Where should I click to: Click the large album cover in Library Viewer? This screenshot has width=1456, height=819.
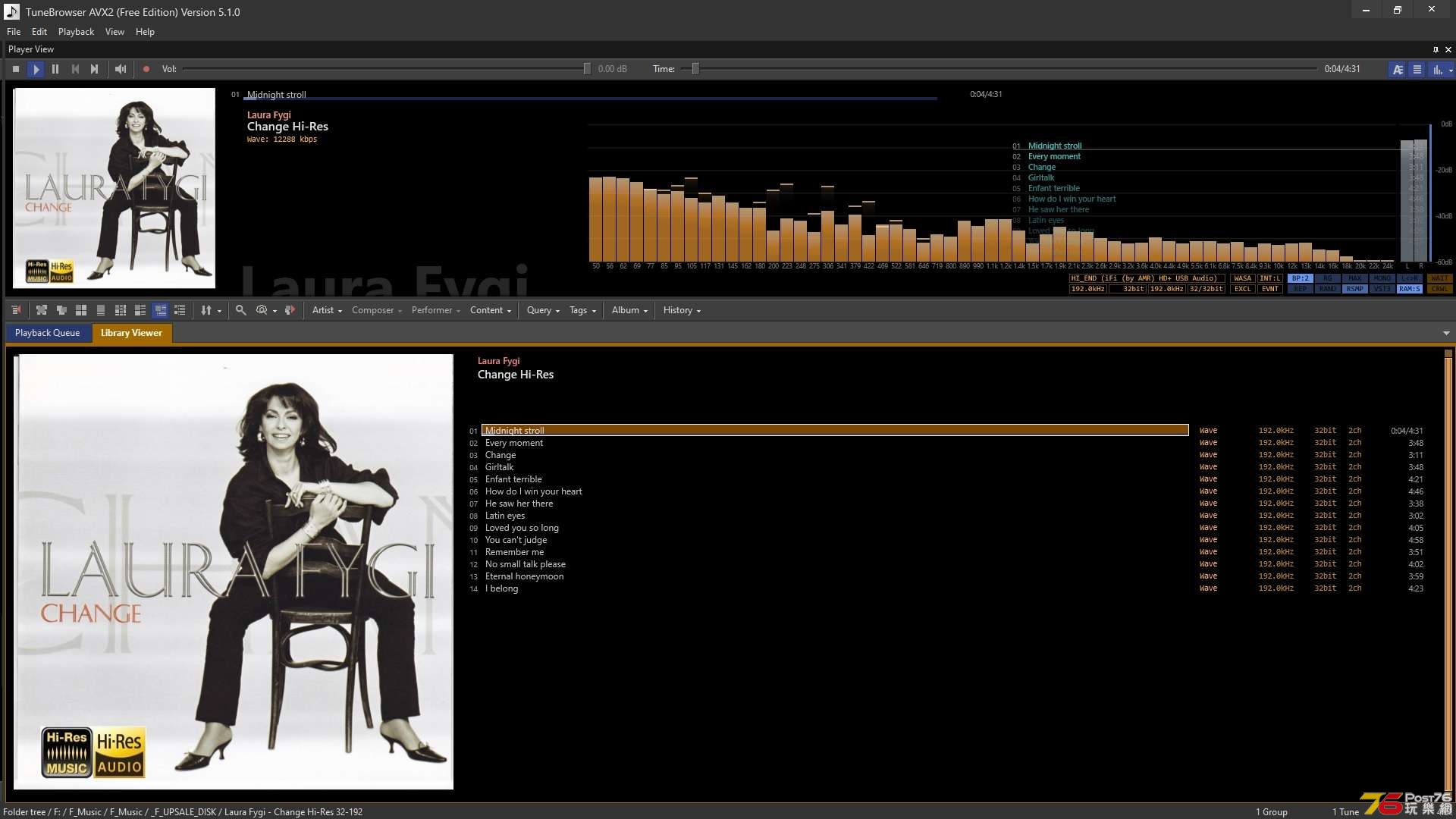[234, 572]
